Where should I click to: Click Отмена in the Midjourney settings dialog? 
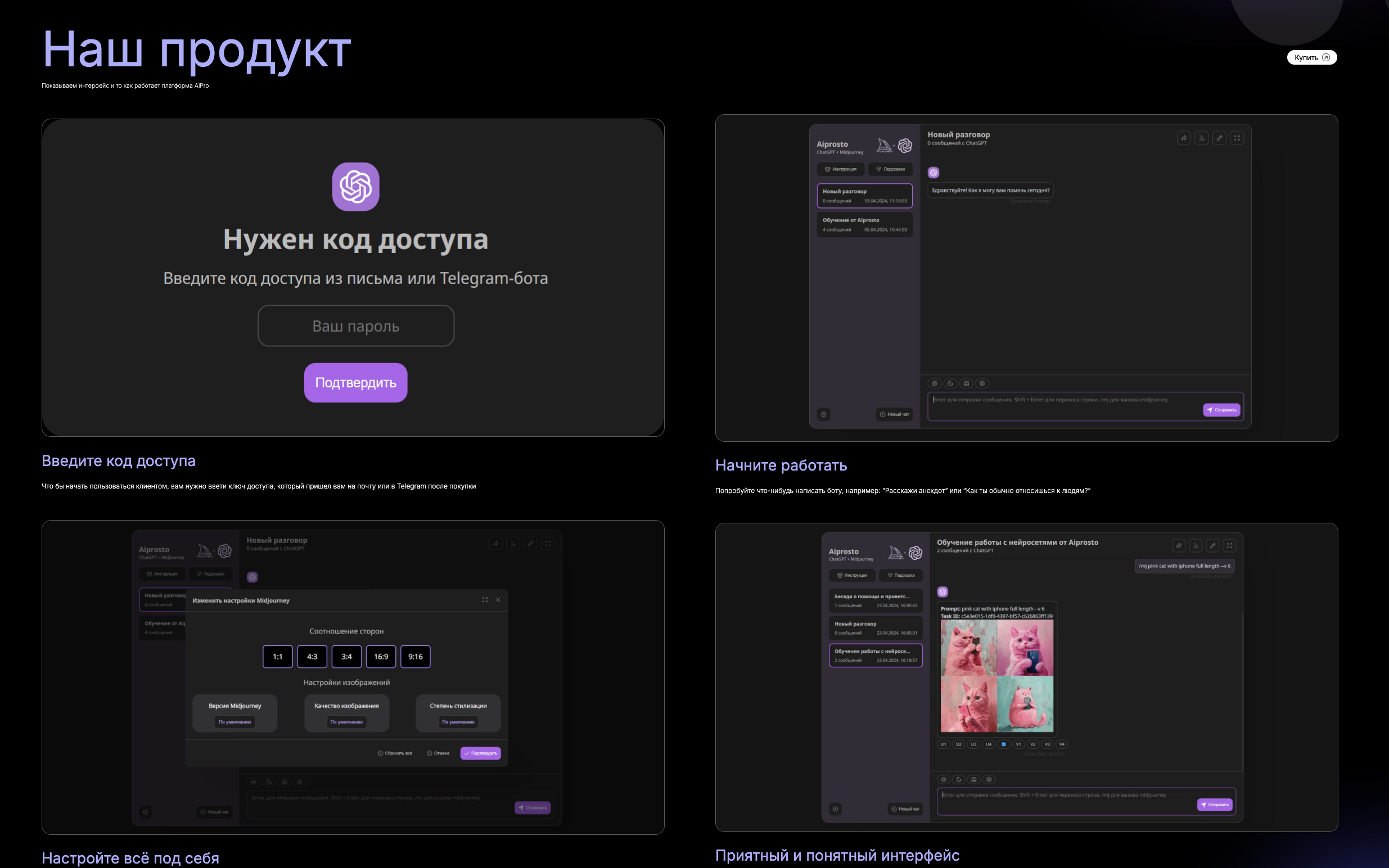coord(438,753)
